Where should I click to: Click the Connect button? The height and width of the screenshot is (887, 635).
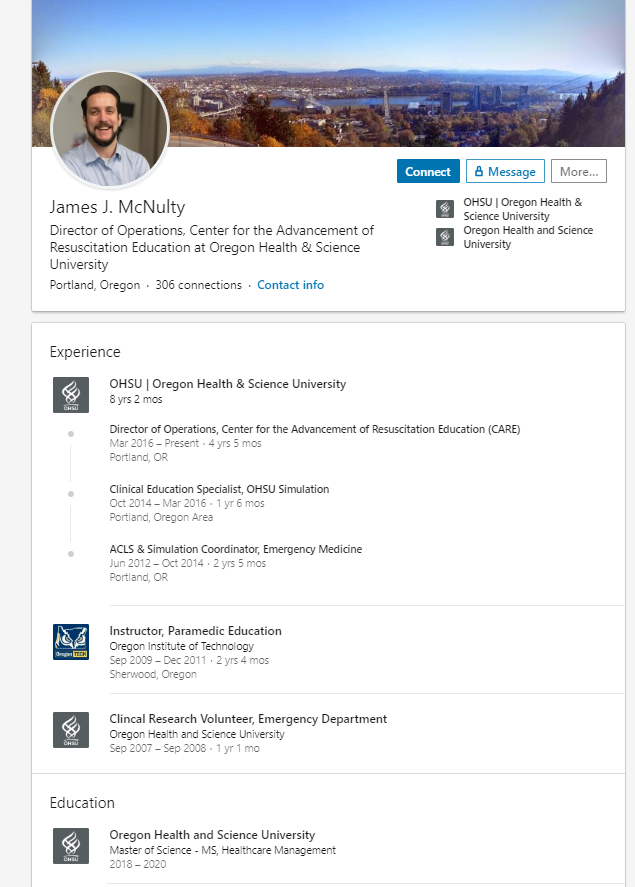(x=428, y=171)
